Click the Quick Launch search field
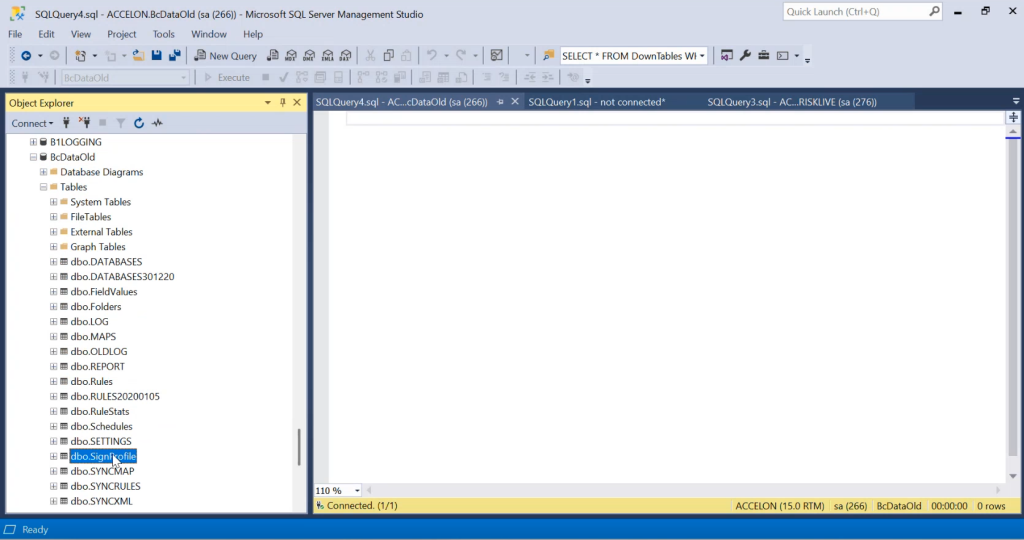Viewport: 1024px width, 540px height. pyautogui.click(x=862, y=12)
